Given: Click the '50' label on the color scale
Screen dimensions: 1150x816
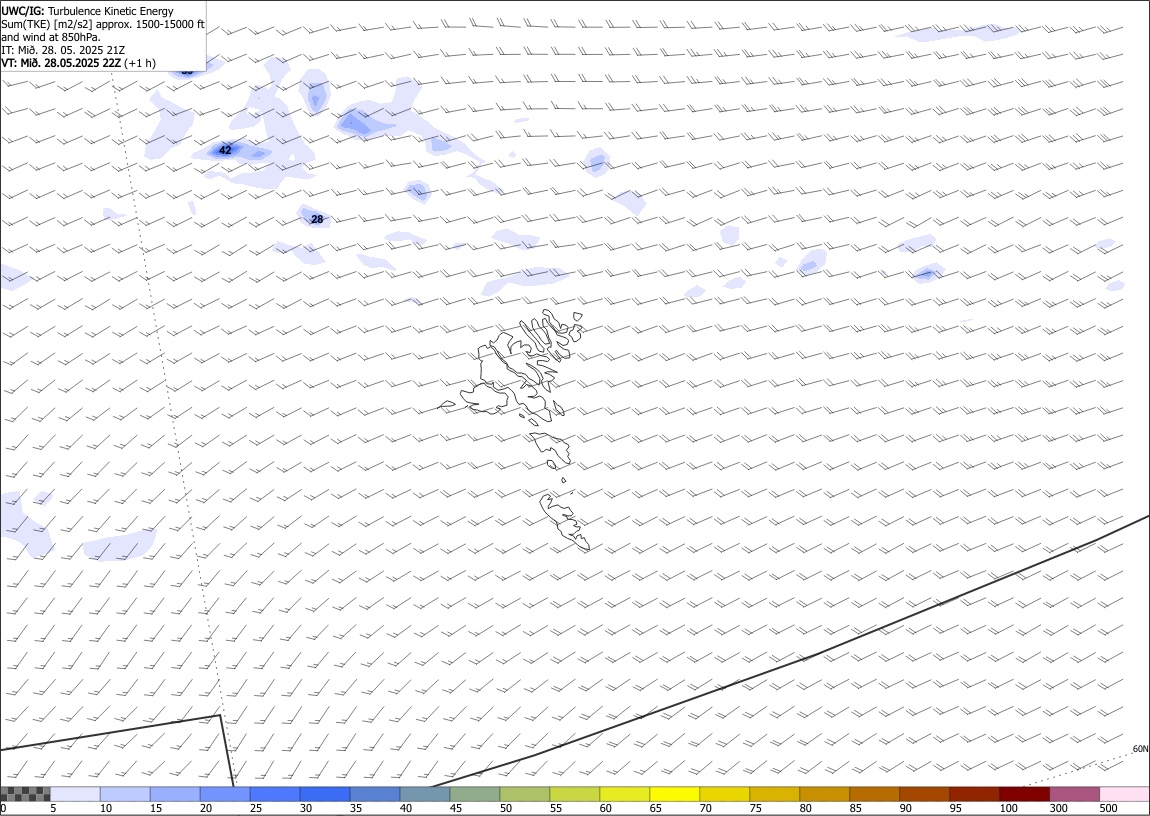Looking at the screenshot, I should click(506, 808).
